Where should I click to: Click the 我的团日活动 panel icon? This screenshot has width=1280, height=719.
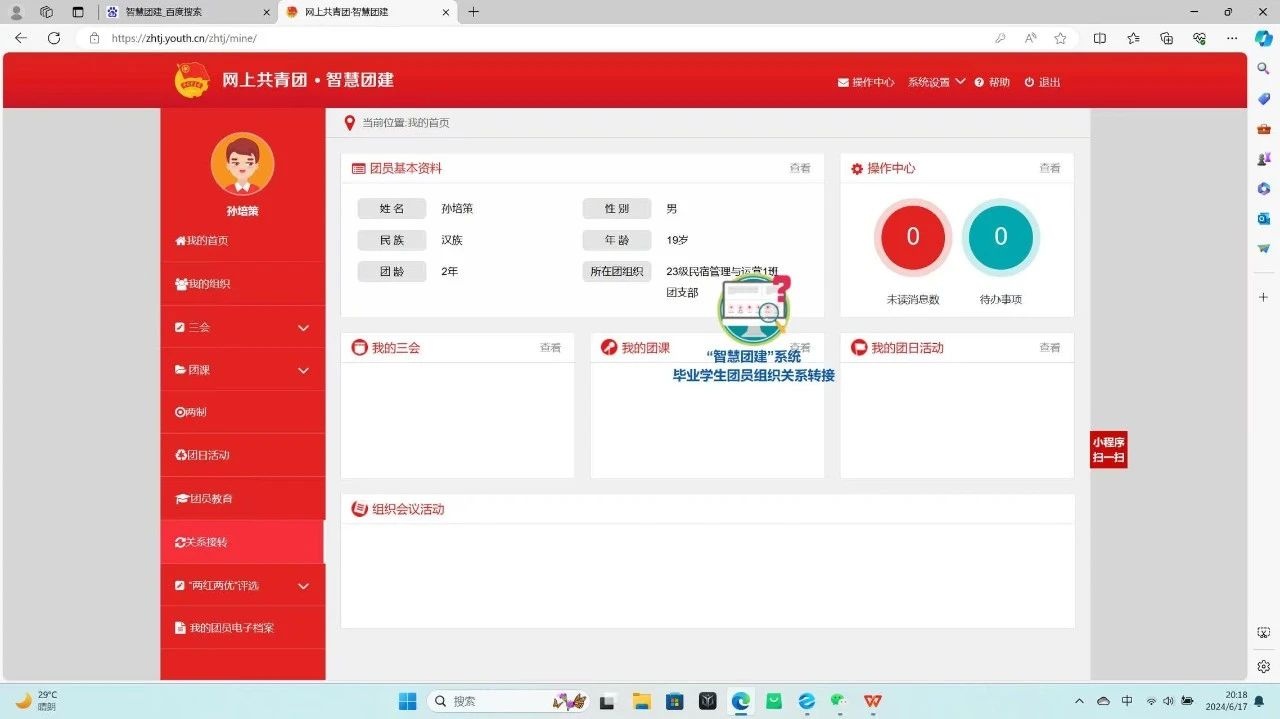pos(858,348)
